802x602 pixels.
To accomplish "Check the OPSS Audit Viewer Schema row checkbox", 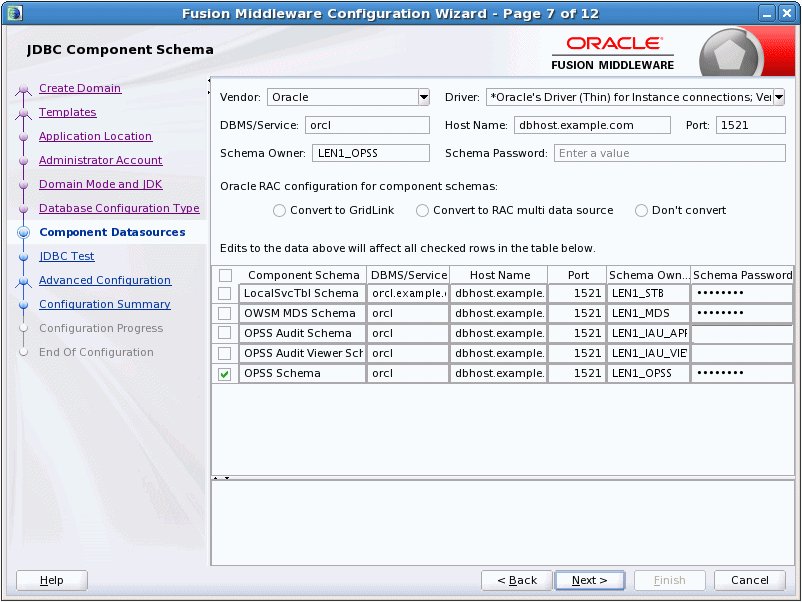I will (x=225, y=353).
